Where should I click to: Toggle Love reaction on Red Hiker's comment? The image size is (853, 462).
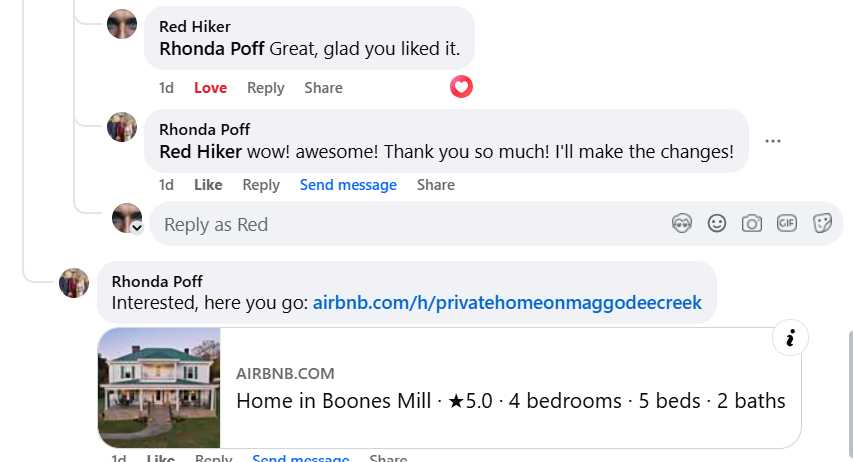coord(211,88)
